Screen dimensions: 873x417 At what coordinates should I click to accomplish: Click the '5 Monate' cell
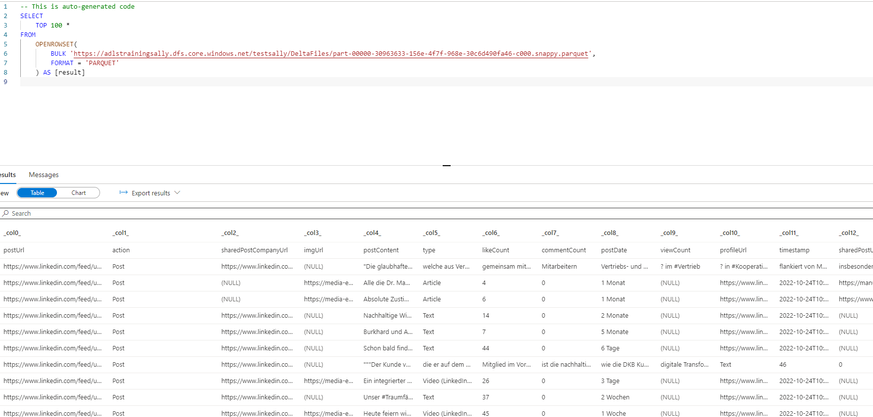point(615,332)
